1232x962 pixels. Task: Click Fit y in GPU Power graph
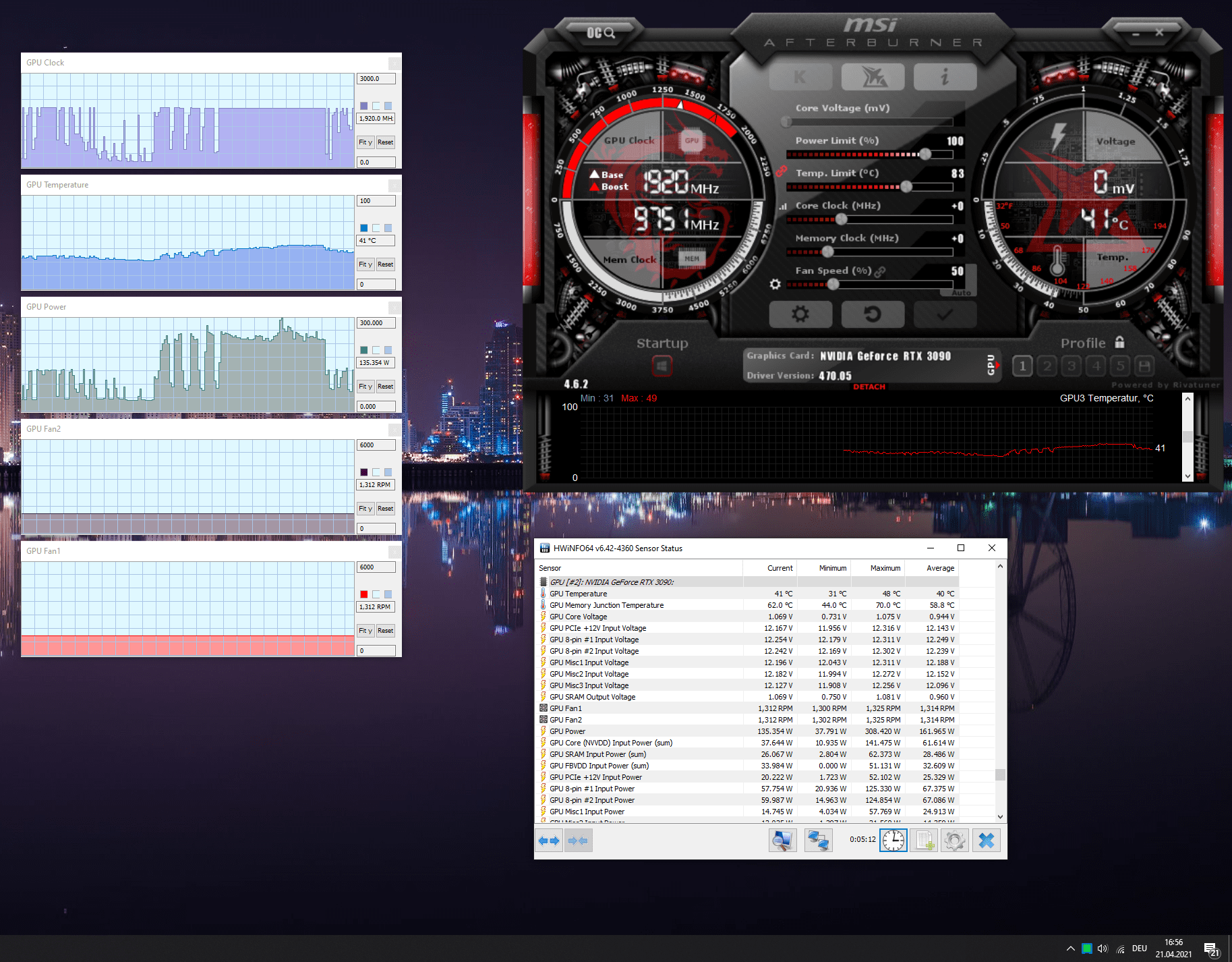365,387
